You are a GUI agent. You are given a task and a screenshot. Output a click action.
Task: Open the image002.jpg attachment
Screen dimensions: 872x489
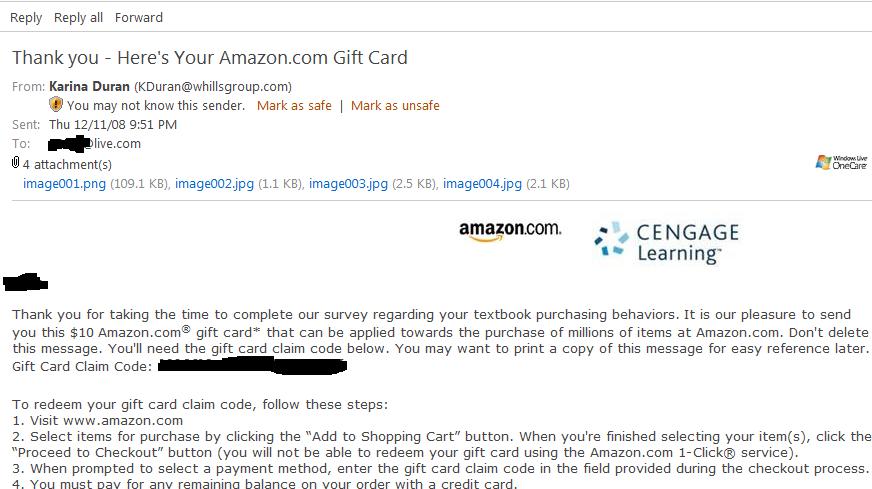215,183
